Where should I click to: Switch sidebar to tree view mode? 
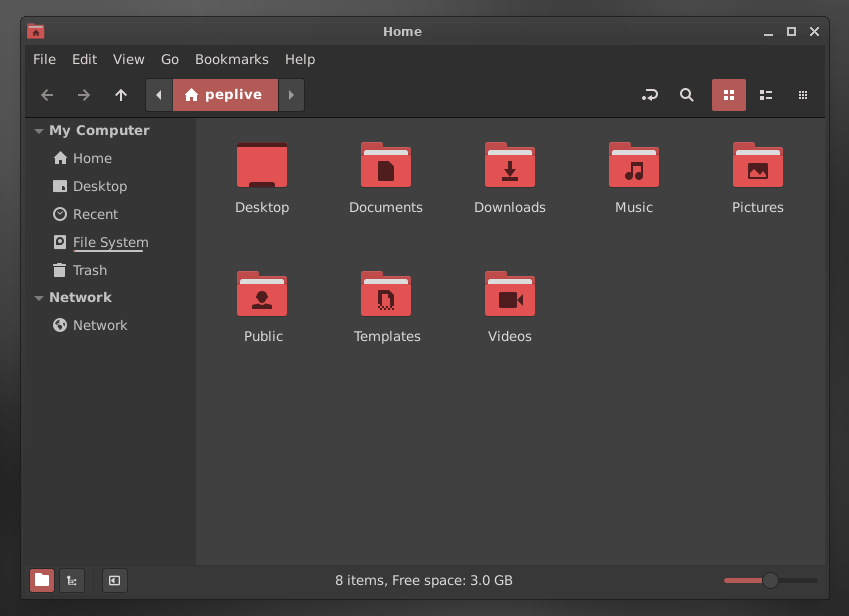pos(71,580)
